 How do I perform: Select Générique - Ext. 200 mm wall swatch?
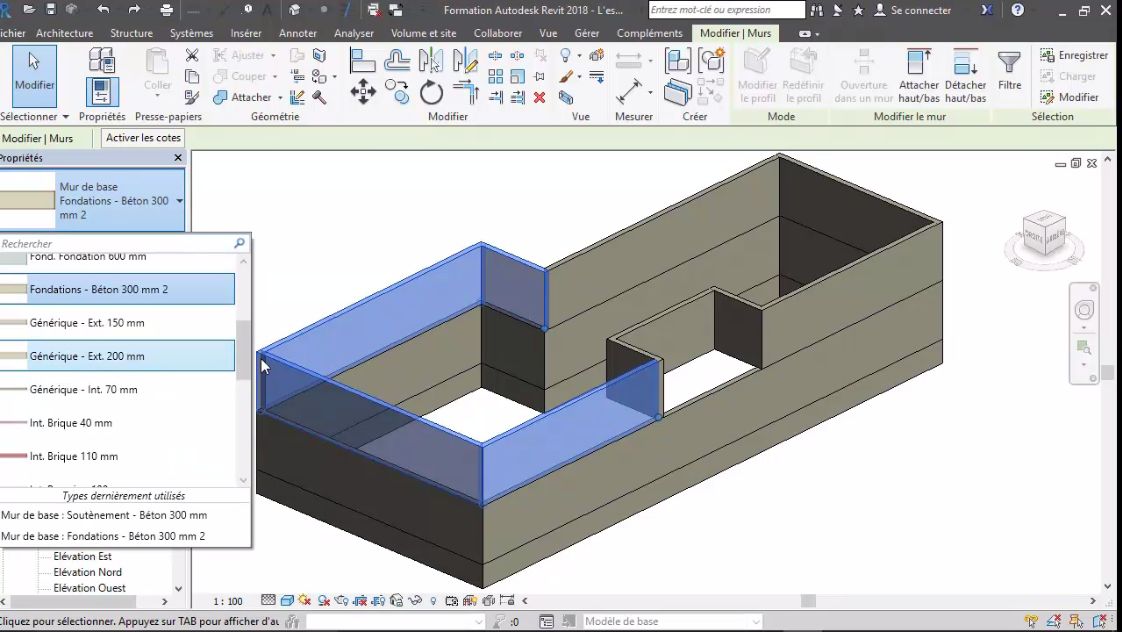click(x=14, y=356)
